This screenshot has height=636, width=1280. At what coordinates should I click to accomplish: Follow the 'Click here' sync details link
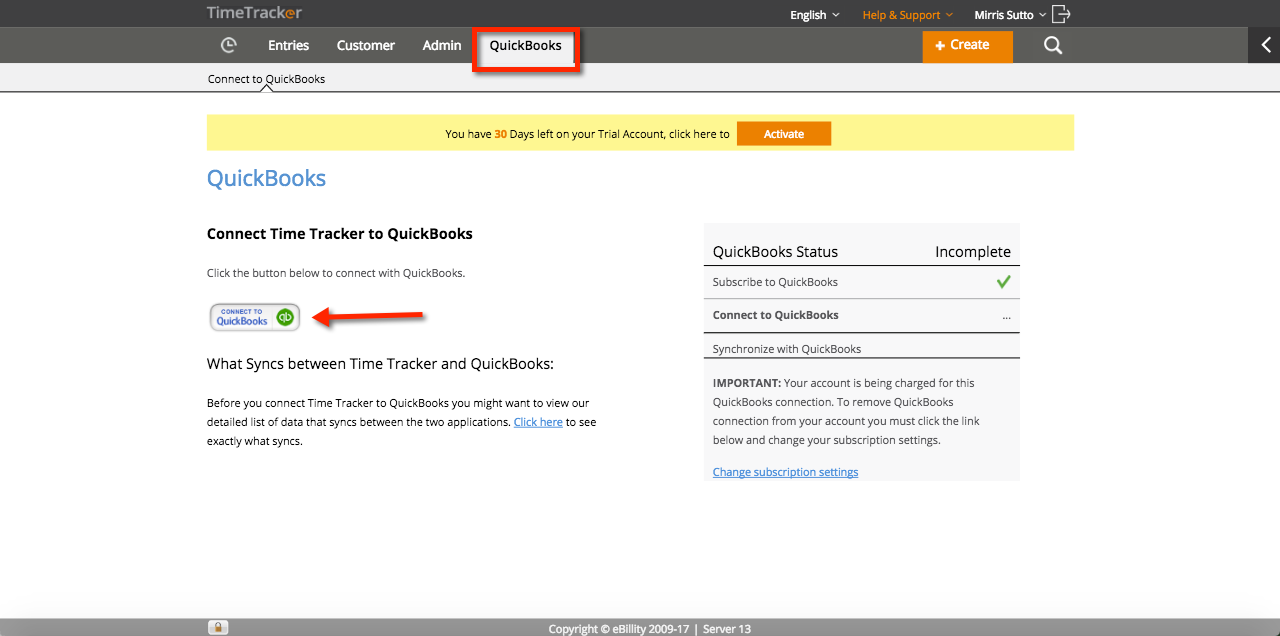(538, 422)
